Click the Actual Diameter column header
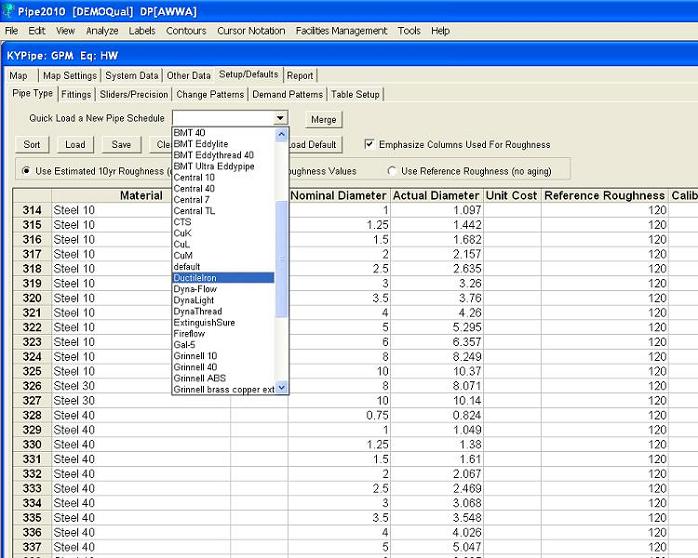Image resolution: width=698 pixels, height=558 pixels. click(436, 195)
